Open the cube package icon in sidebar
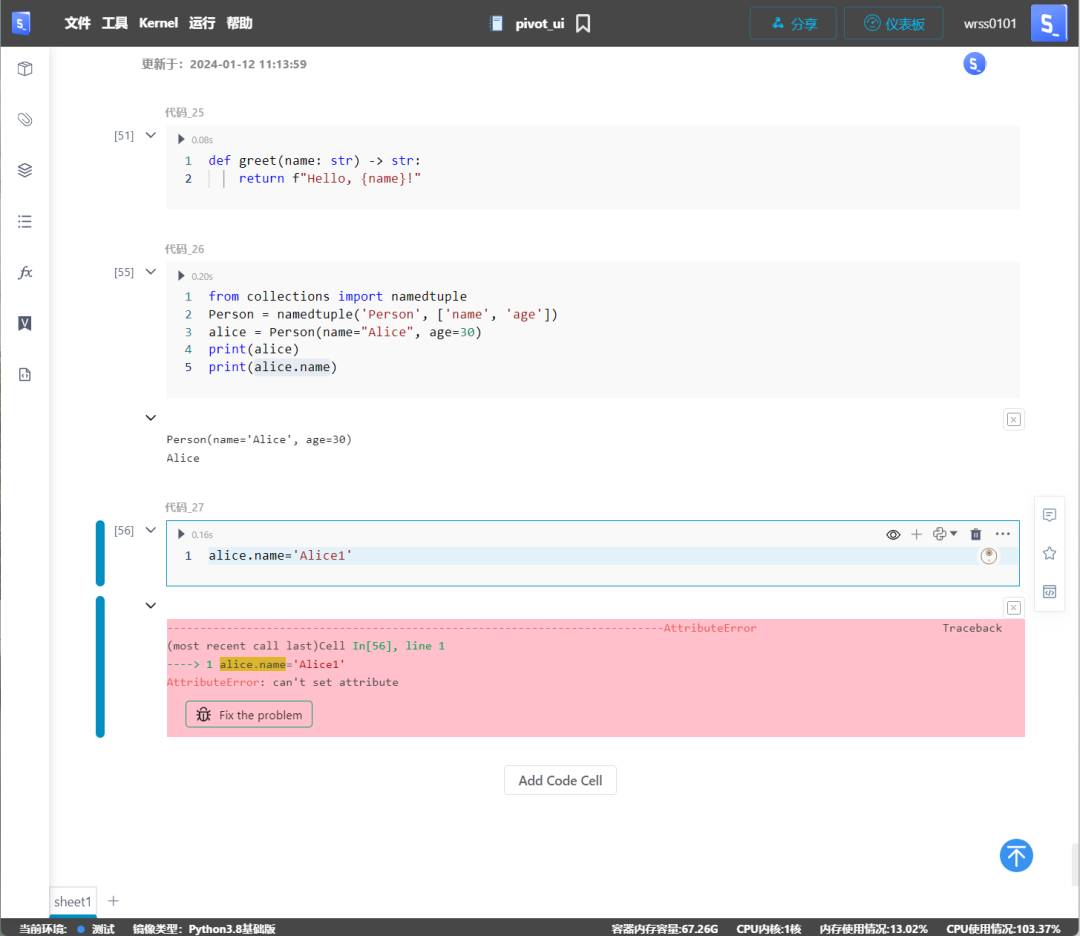This screenshot has width=1080, height=936. (x=25, y=69)
